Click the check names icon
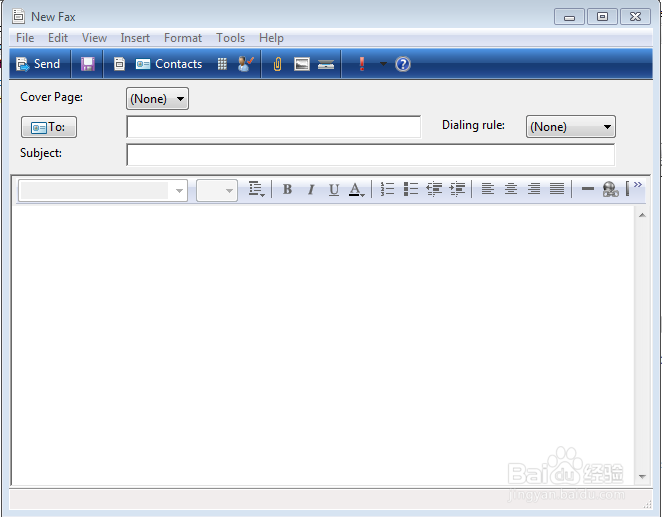 click(x=245, y=64)
